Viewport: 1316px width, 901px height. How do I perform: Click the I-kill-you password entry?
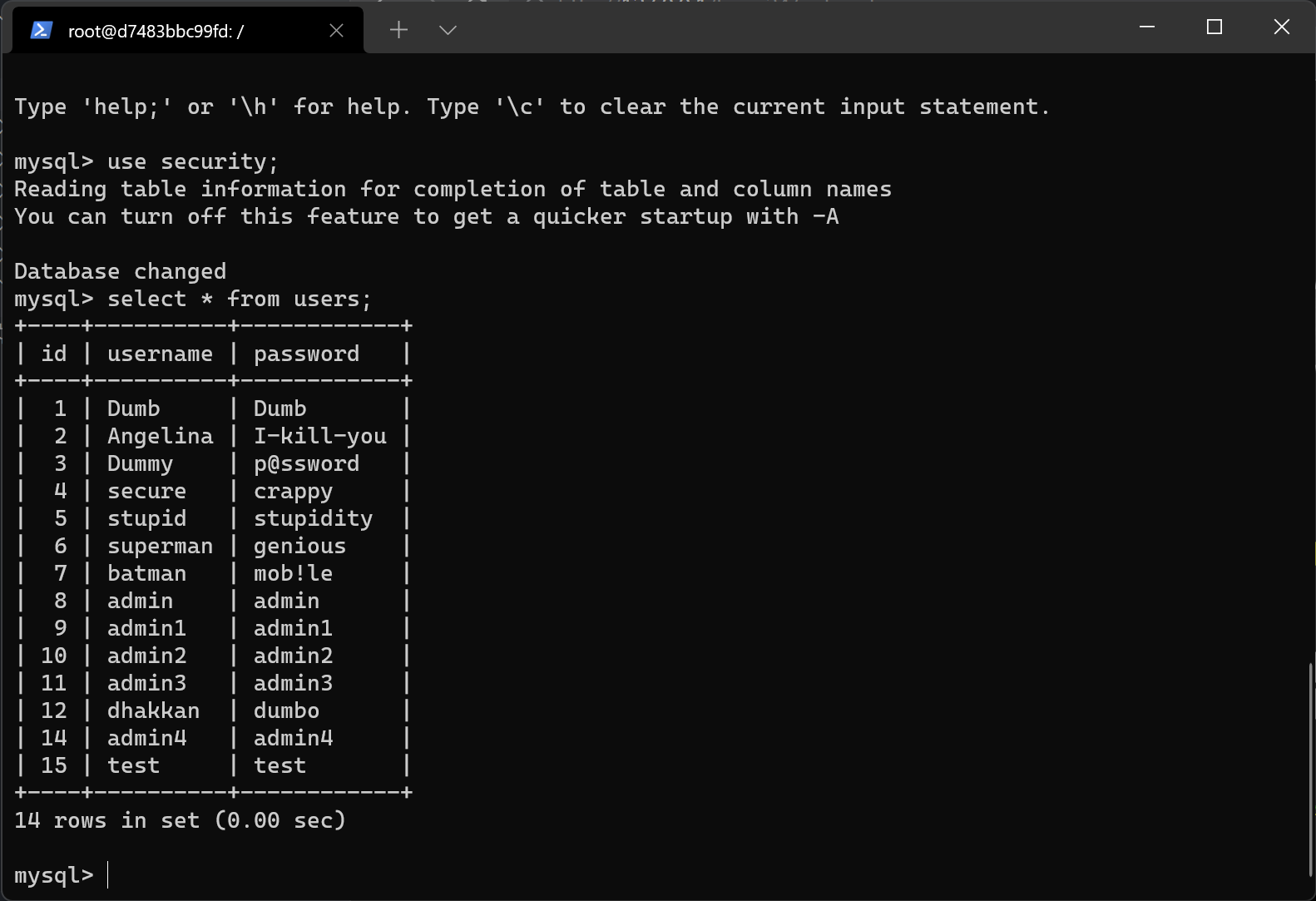320,436
